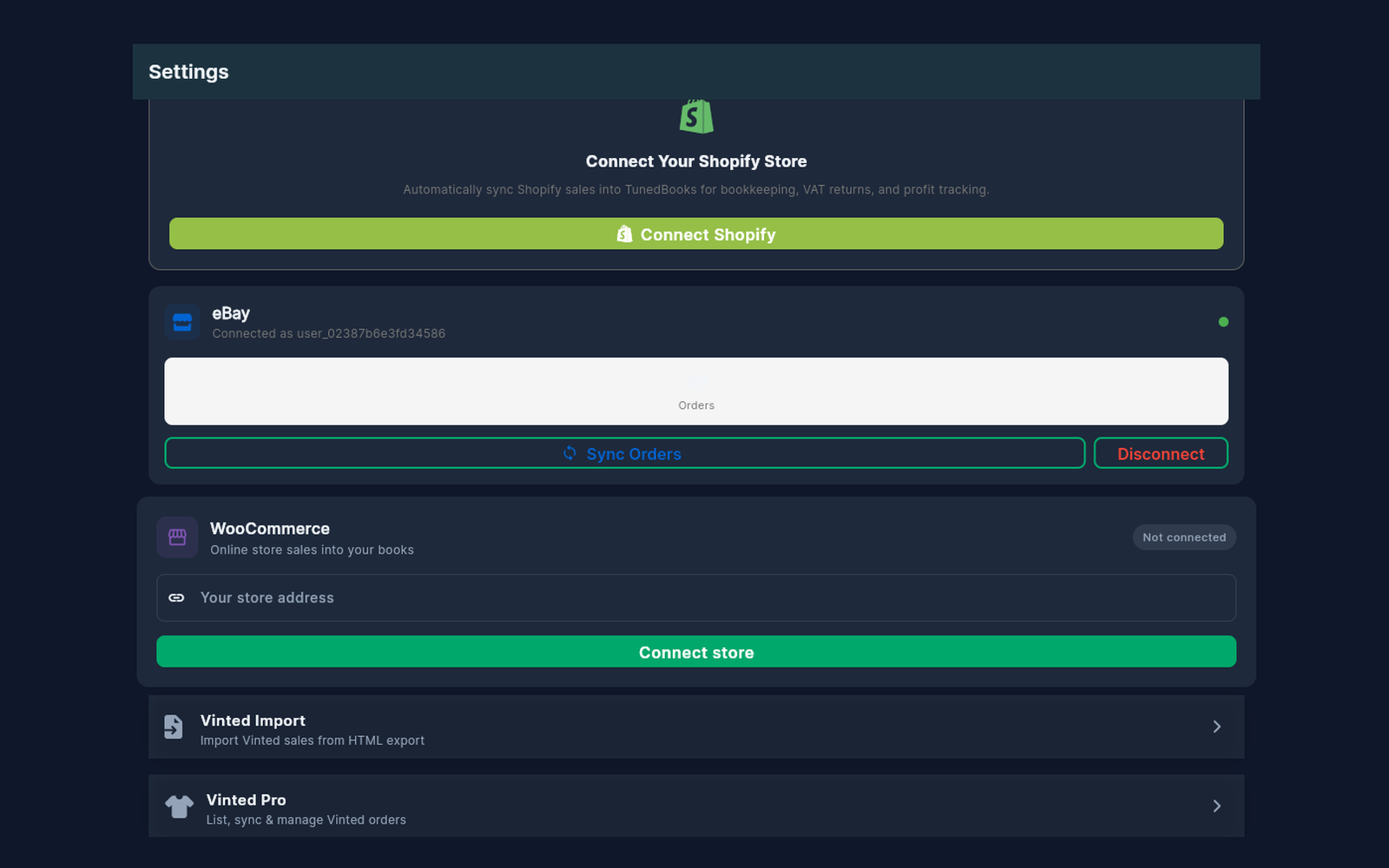Click the Vinted Import file icon
This screenshot has width=1389, height=868.
174,727
